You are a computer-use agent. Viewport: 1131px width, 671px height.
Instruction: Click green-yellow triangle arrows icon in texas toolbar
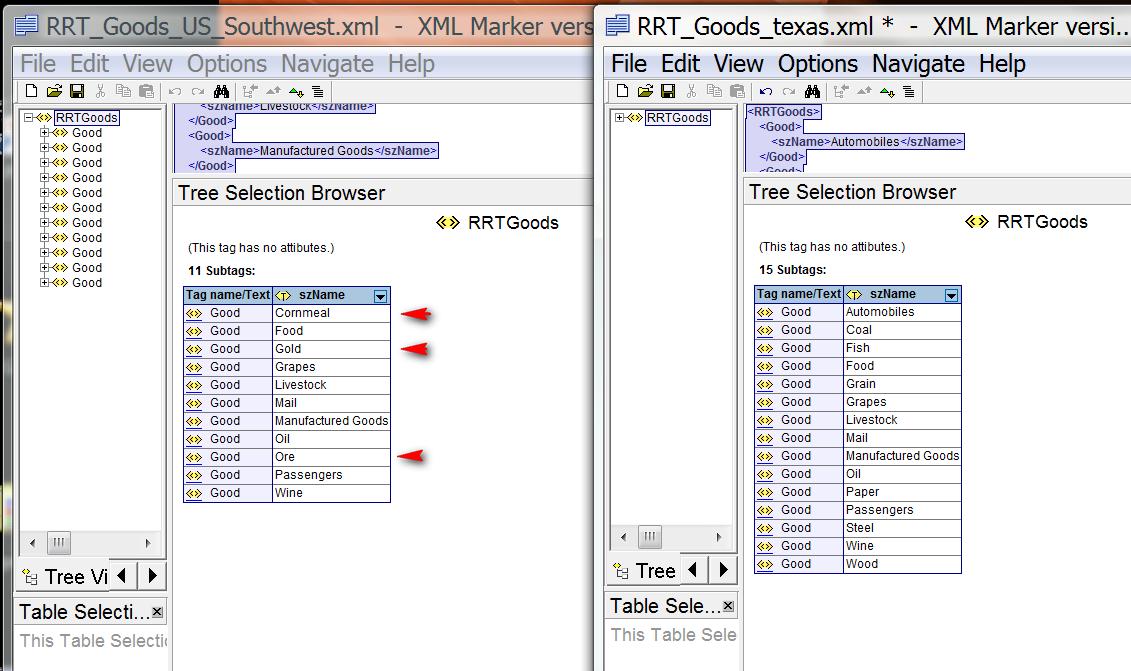pyautogui.click(x=888, y=92)
